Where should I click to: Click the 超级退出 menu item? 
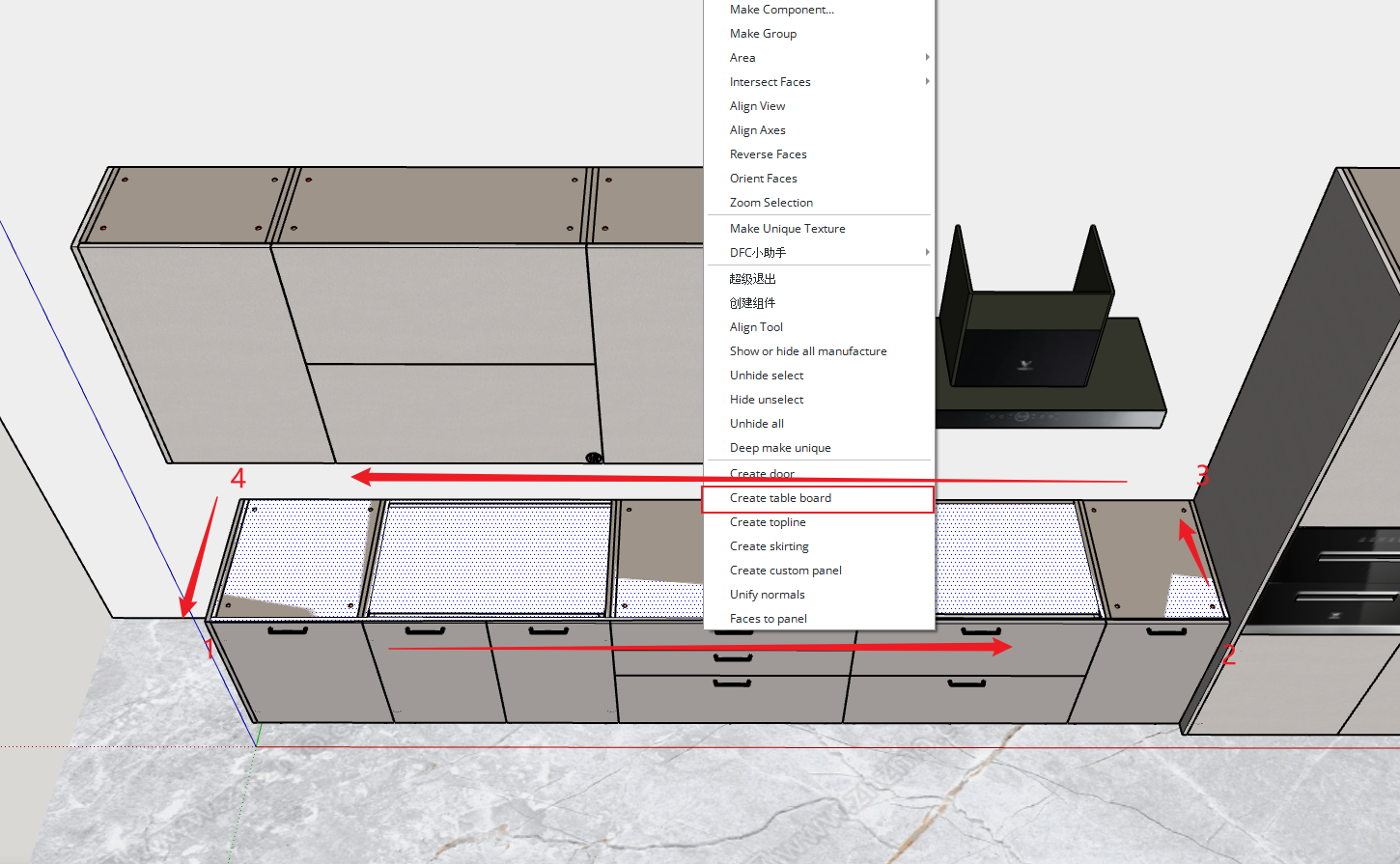point(752,279)
